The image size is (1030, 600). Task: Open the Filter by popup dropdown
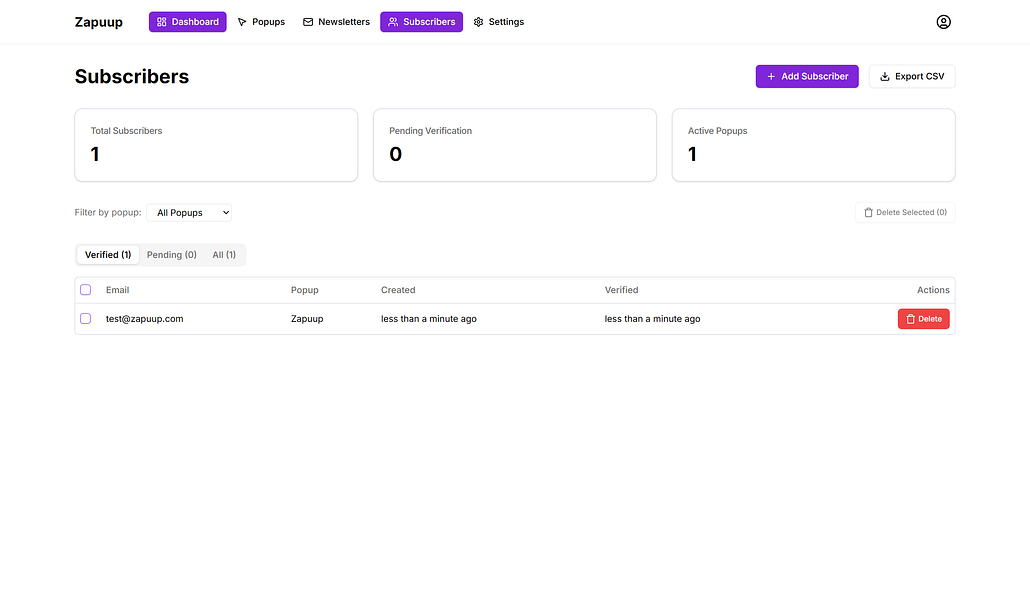[189, 212]
